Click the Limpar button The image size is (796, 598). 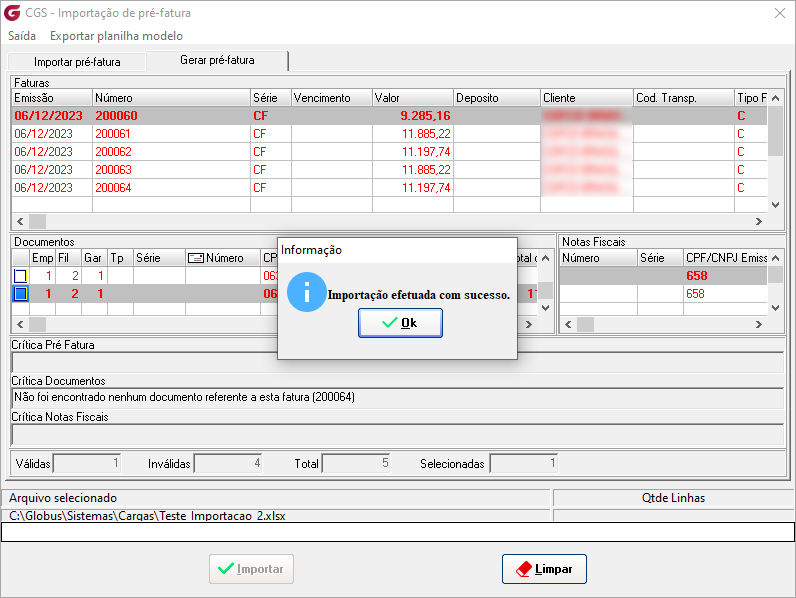tap(544, 569)
